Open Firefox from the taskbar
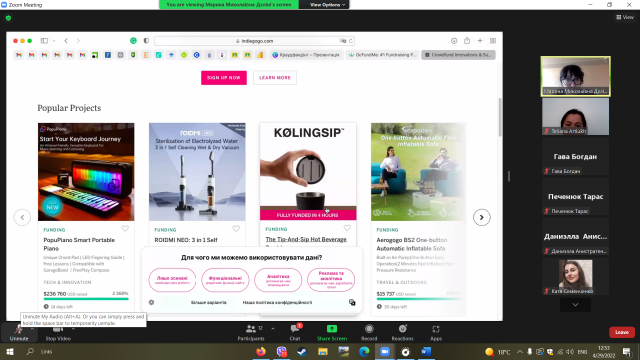 (x=261, y=351)
